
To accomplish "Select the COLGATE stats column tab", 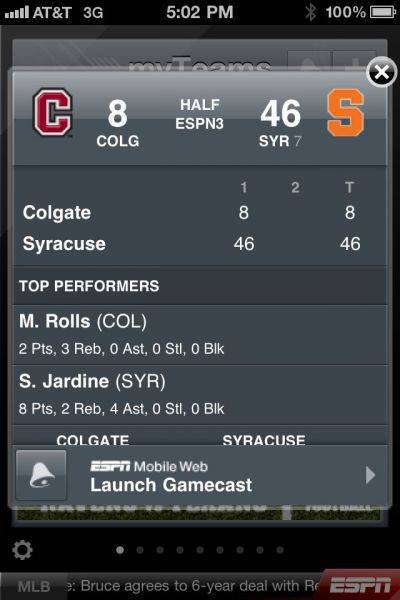I will pyautogui.click(x=93, y=439).
